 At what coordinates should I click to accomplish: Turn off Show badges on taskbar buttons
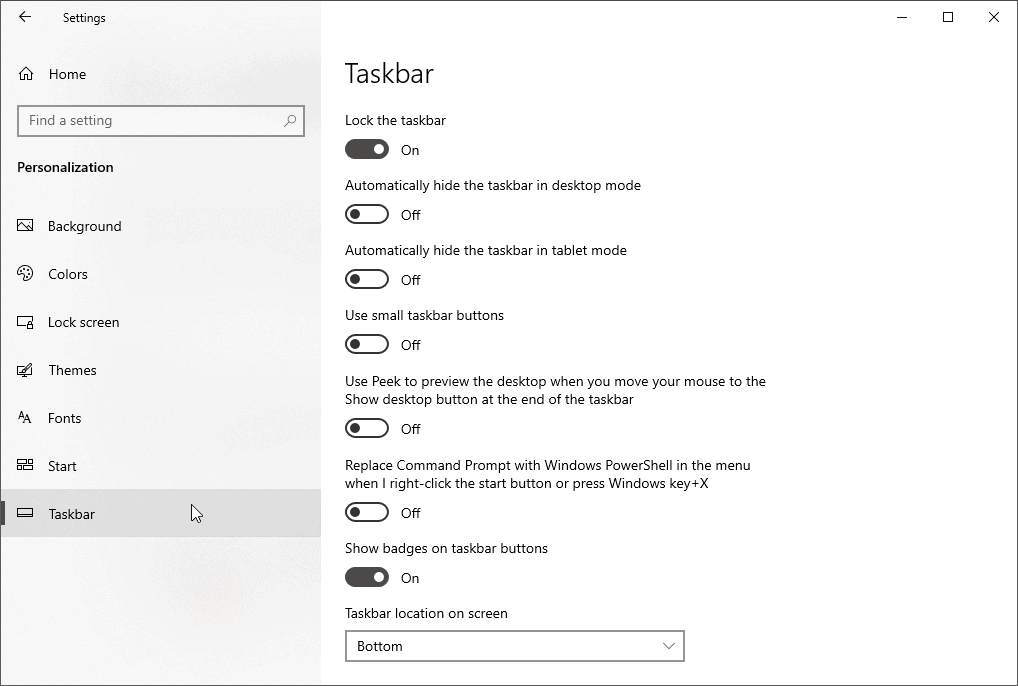366,577
